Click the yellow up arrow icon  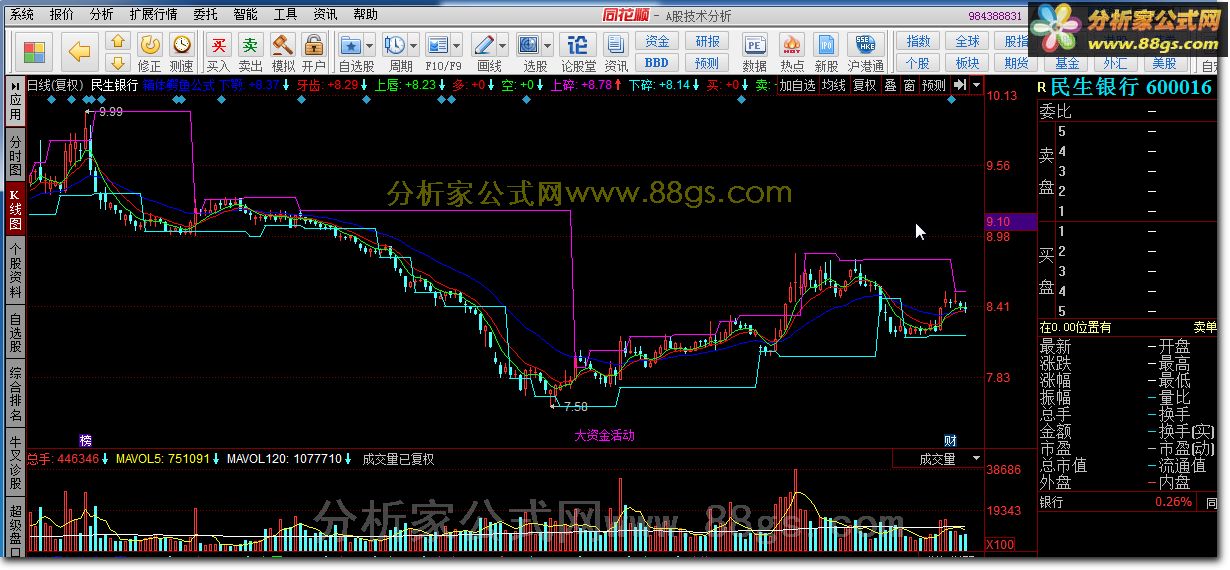click(117, 41)
